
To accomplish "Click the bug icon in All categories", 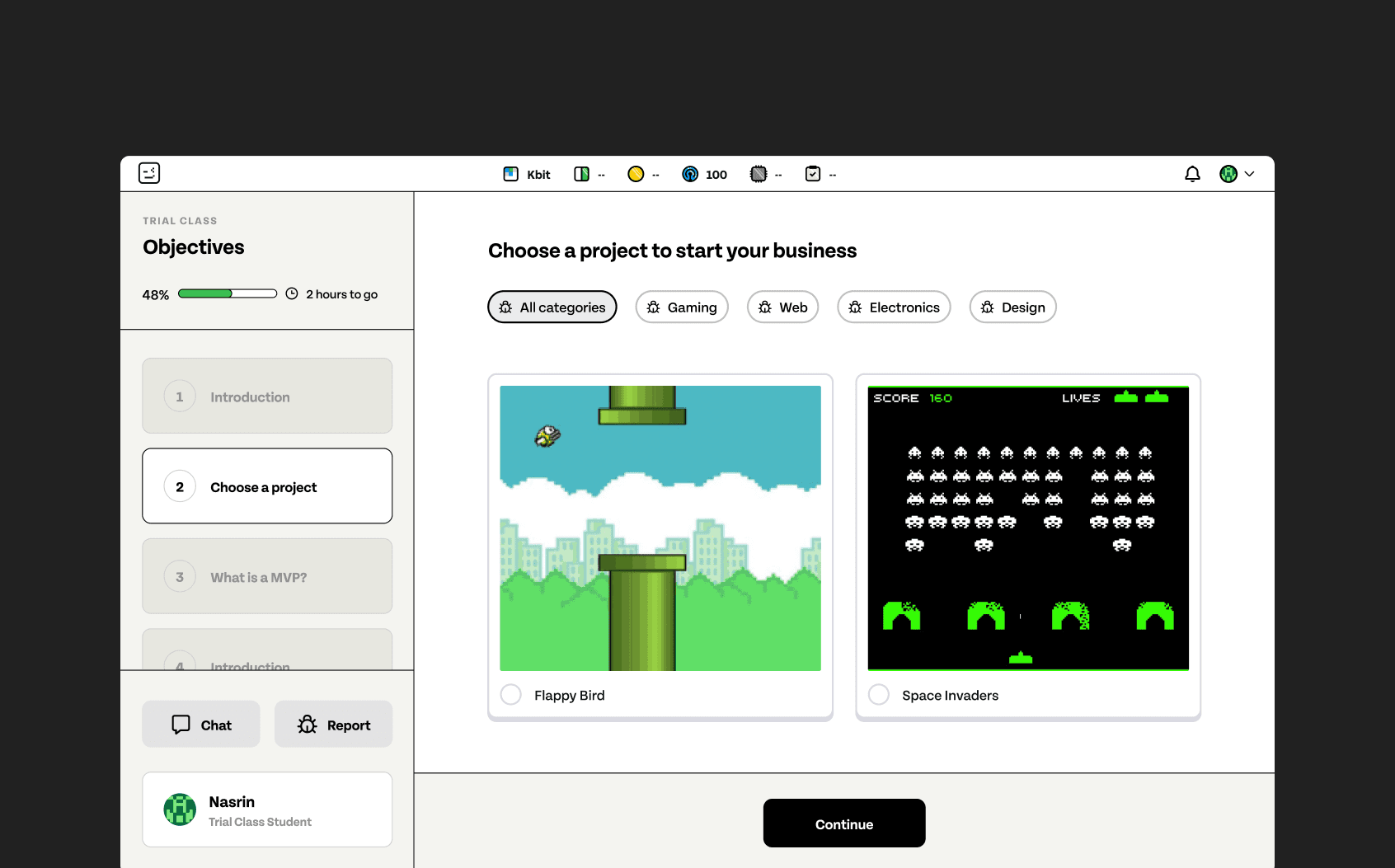I will (x=505, y=307).
